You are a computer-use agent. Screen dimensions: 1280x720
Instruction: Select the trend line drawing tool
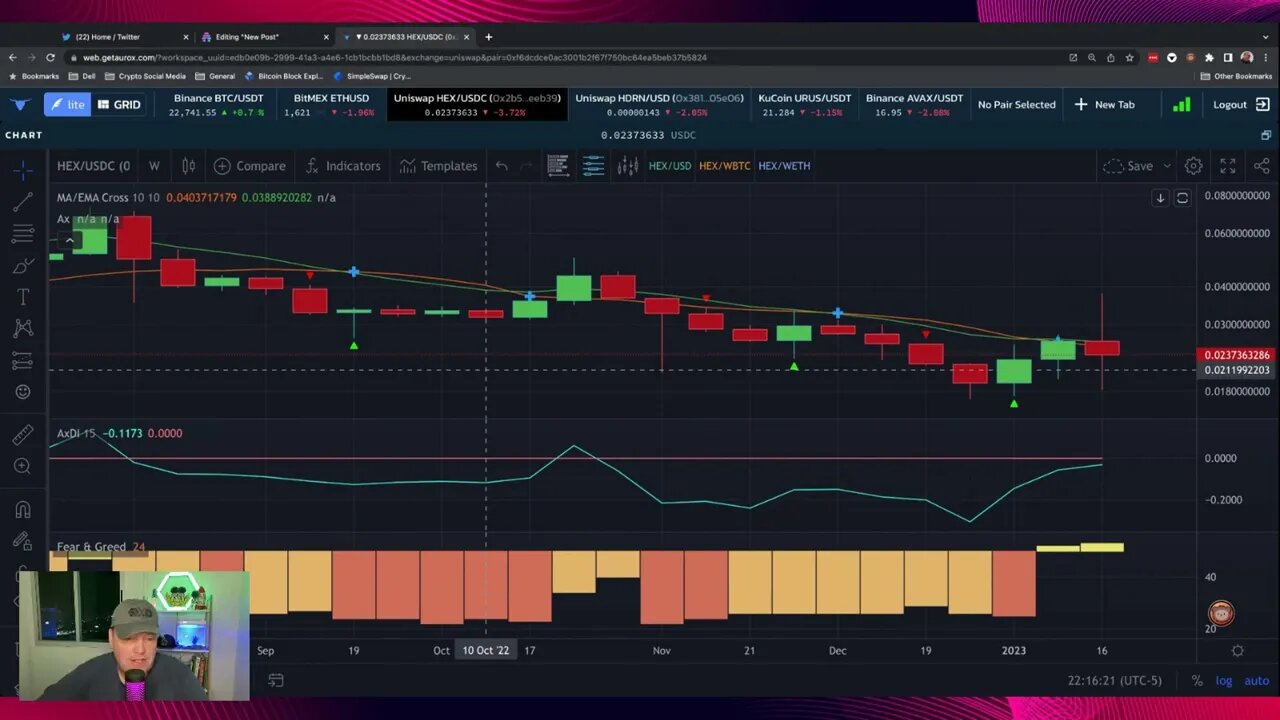tap(22, 202)
